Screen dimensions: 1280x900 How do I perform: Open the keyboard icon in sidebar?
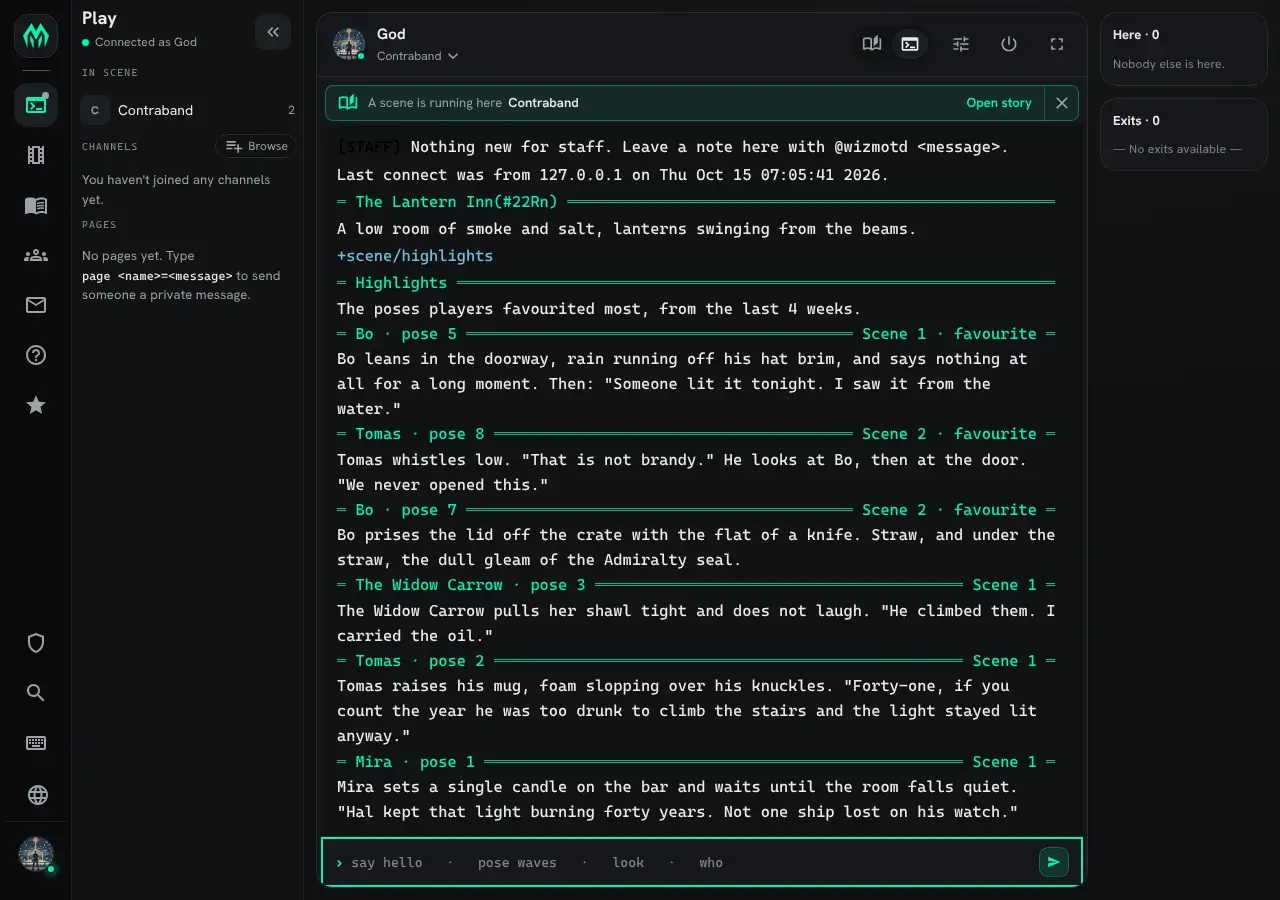[x=36, y=743]
